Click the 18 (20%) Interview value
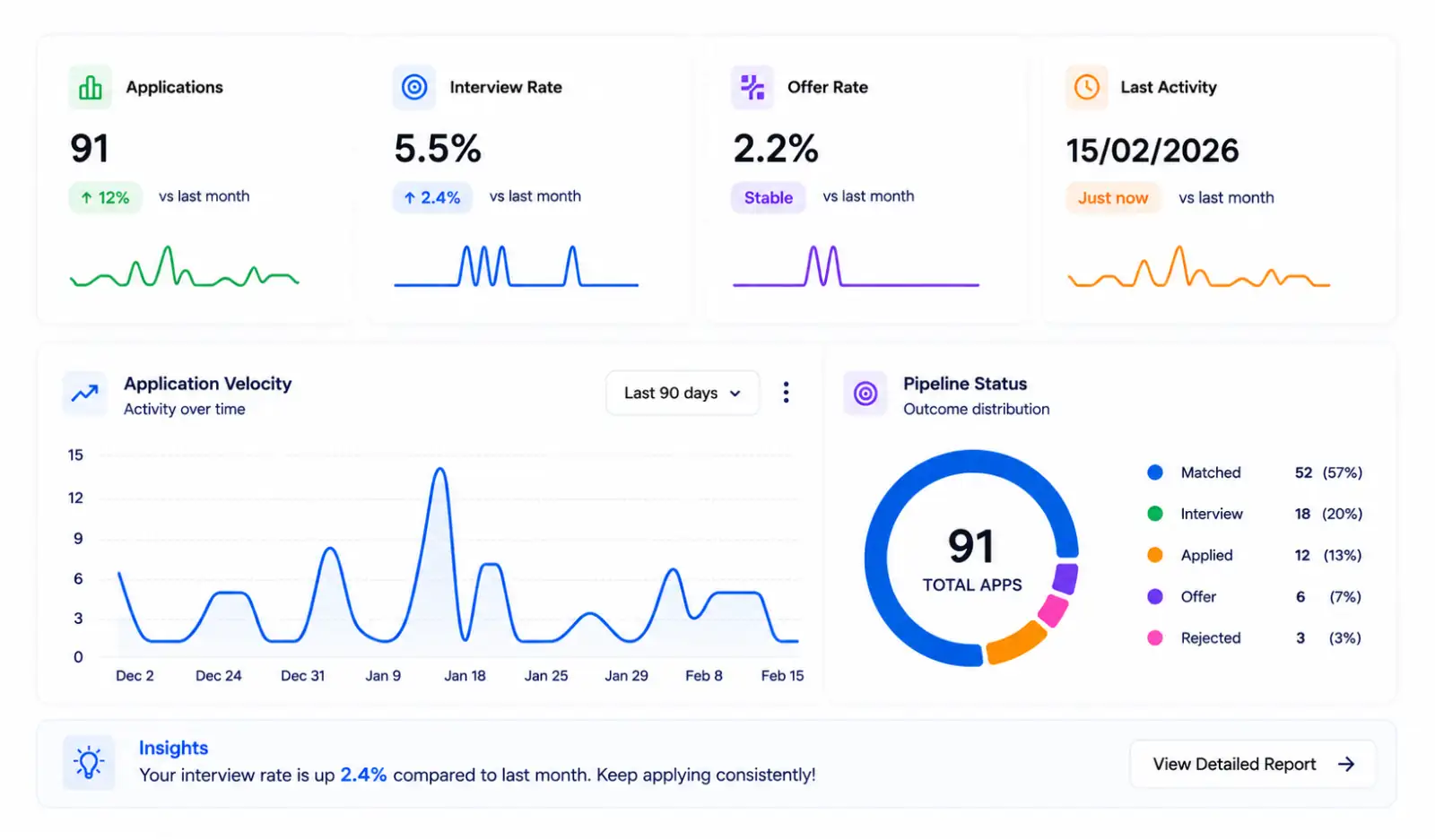 click(1328, 514)
